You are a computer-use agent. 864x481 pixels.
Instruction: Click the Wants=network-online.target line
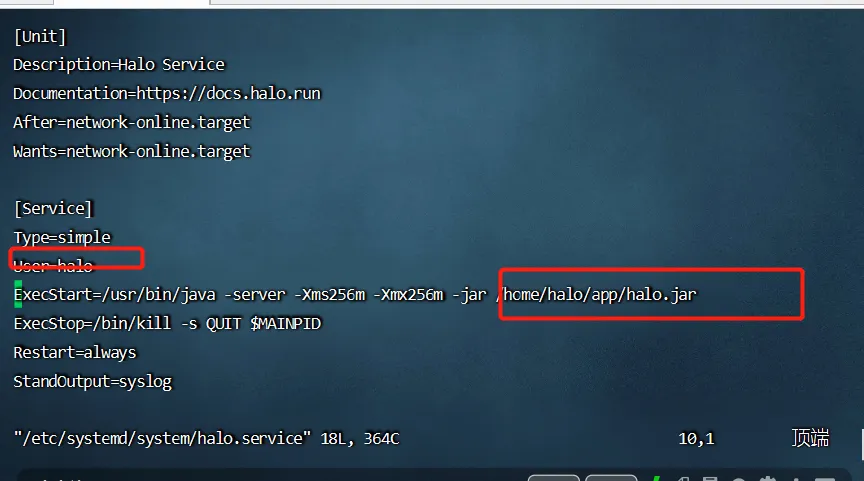tap(132, 152)
